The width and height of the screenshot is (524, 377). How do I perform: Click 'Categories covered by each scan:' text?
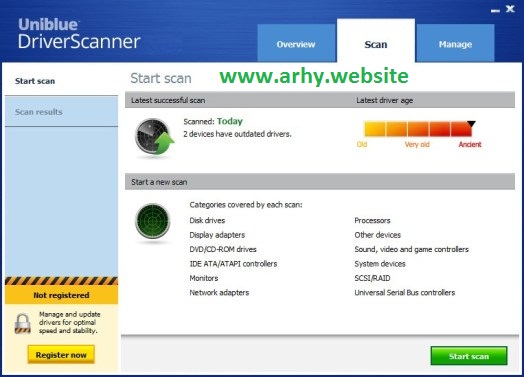(246, 205)
